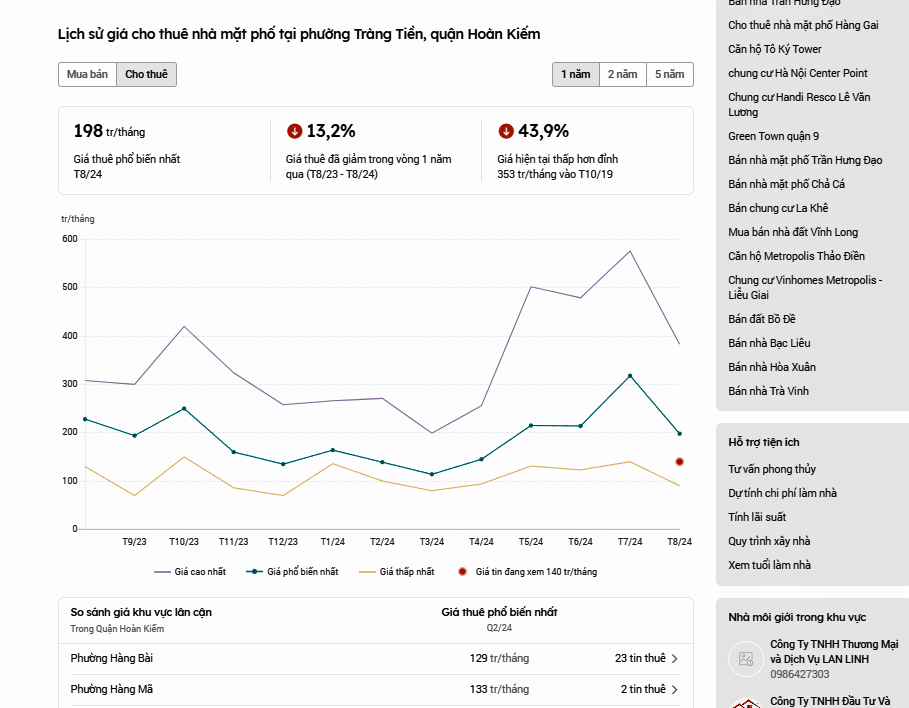Open '23 tin thuê' listings
The height and width of the screenshot is (708, 909).
click(x=640, y=659)
